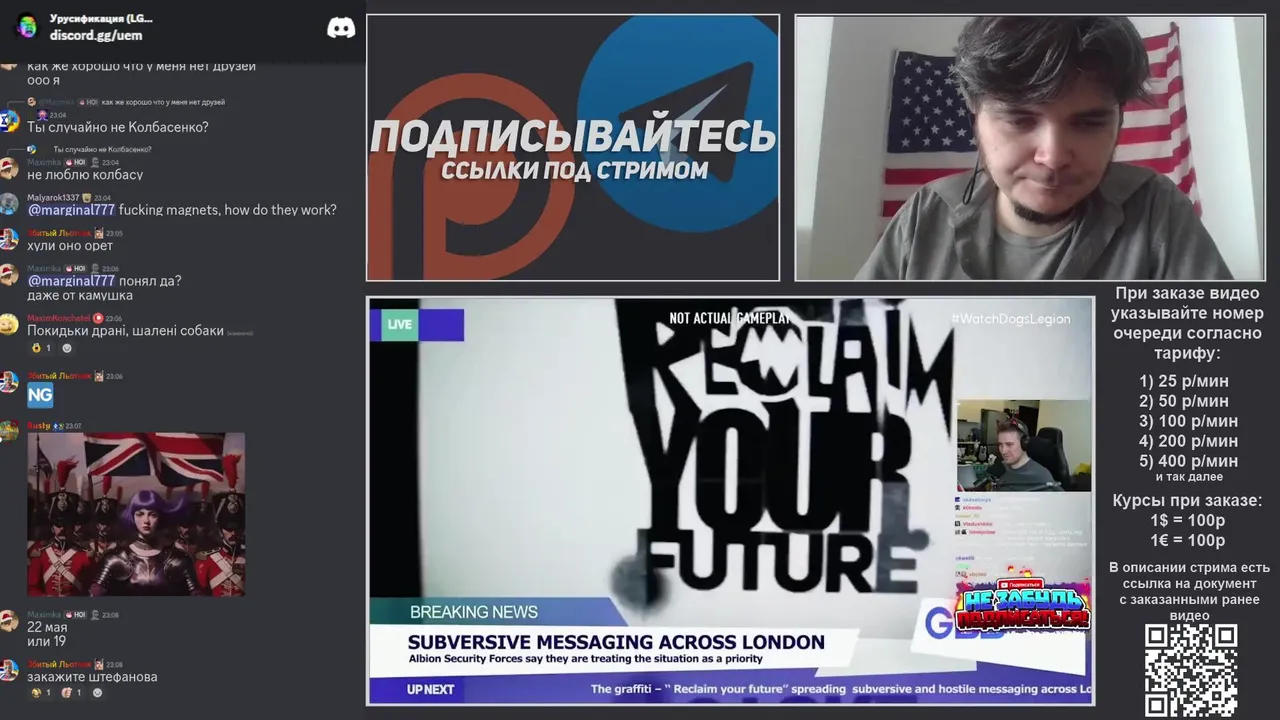Image resolution: width=1280 pixels, height=720 pixels.
Task: Click the avatar beside the NG emoji message
Action: coord(9,382)
